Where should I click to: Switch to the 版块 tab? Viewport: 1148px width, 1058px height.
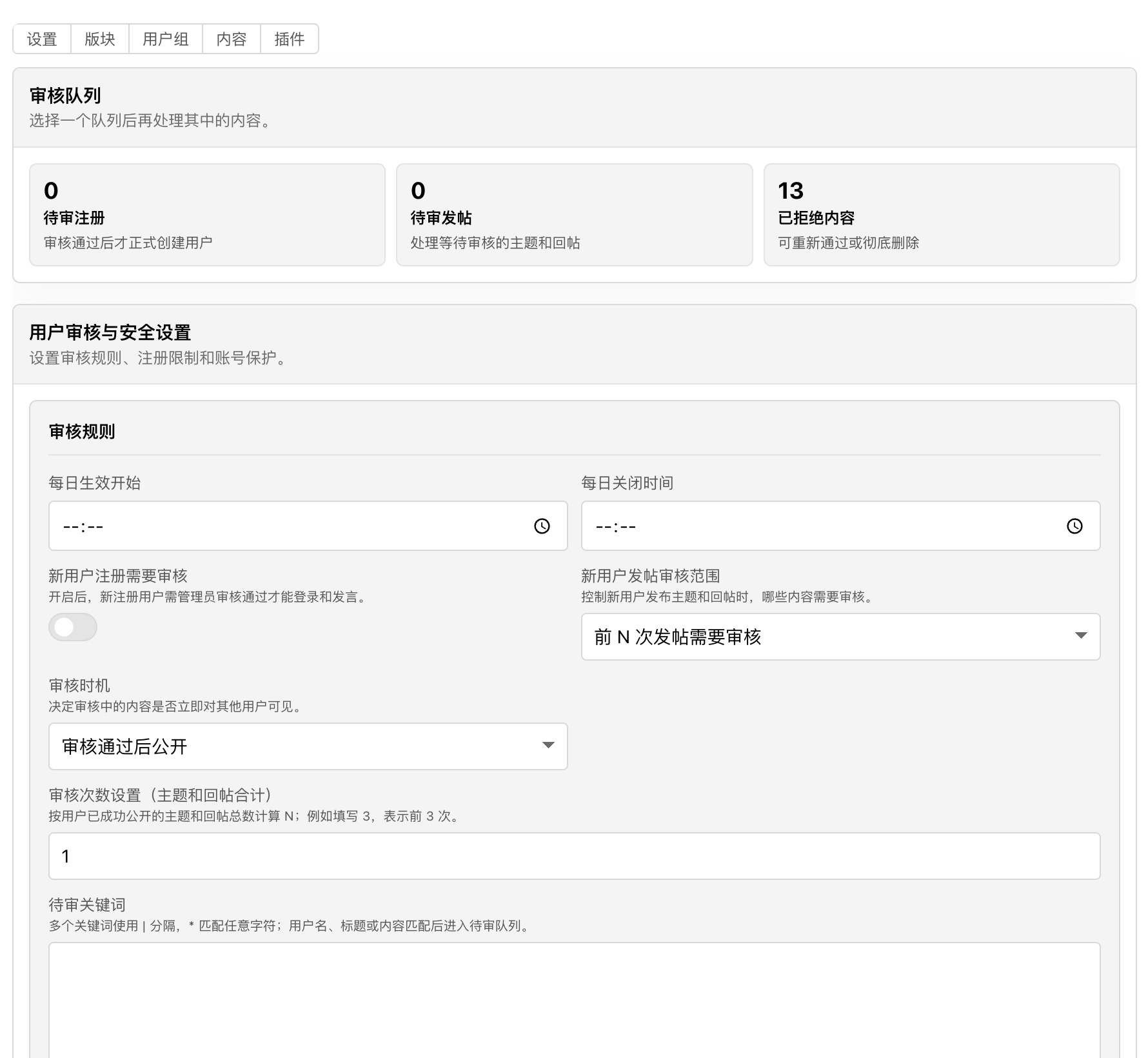coord(100,39)
